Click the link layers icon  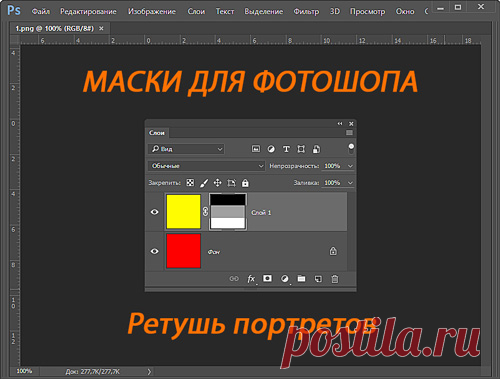coord(234,278)
